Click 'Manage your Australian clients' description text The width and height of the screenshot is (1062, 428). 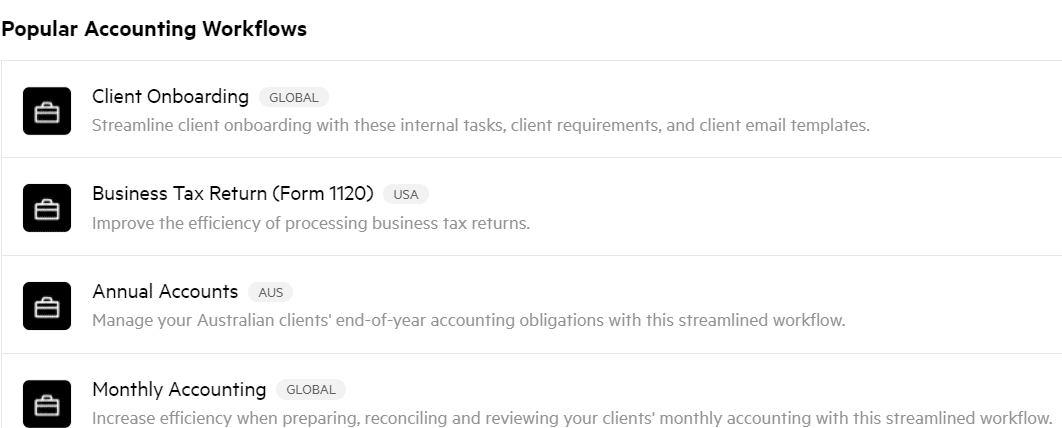point(469,320)
